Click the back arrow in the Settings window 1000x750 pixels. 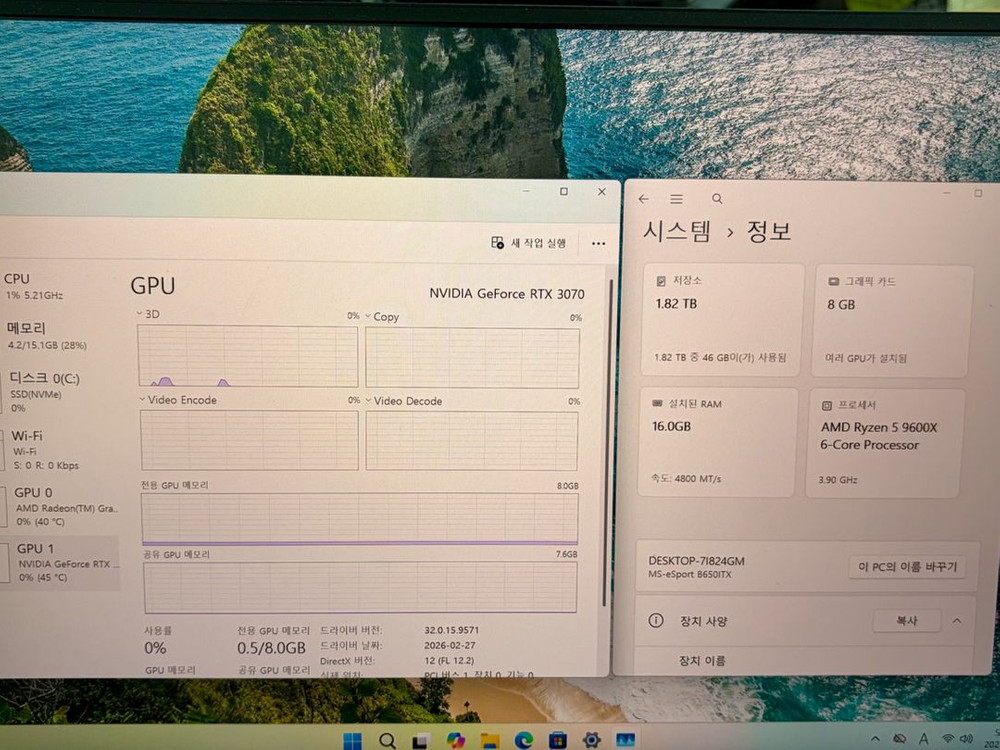[645, 199]
